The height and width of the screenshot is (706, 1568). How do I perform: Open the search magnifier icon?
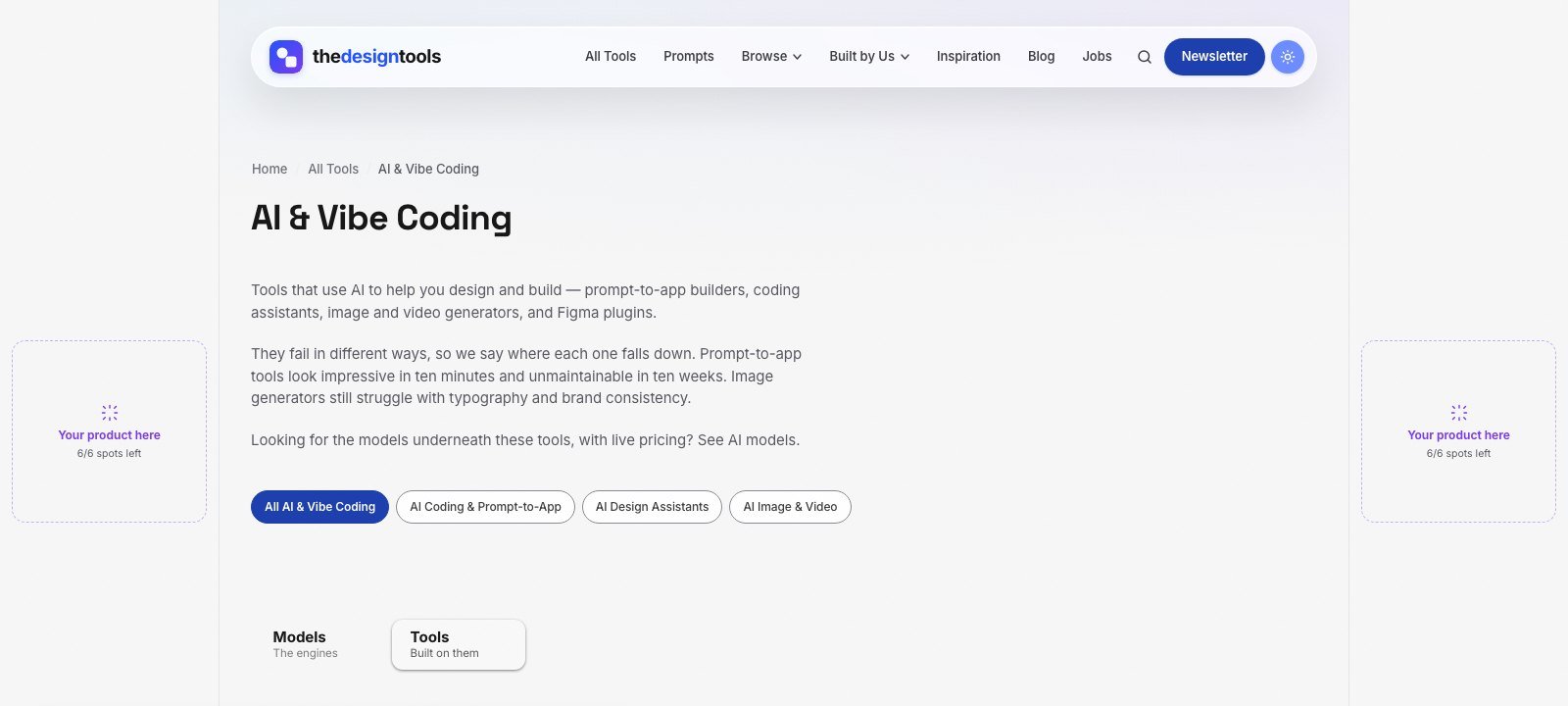click(x=1144, y=57)
